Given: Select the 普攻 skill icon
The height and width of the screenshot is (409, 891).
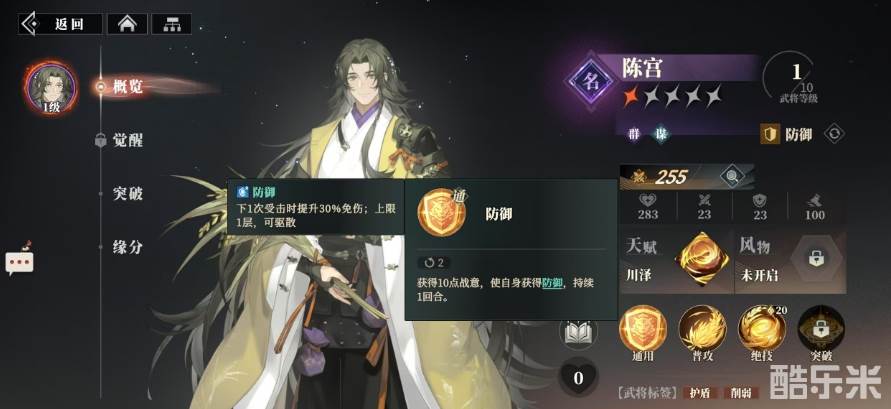Looking at the screenshot, I should coord(702,329).
